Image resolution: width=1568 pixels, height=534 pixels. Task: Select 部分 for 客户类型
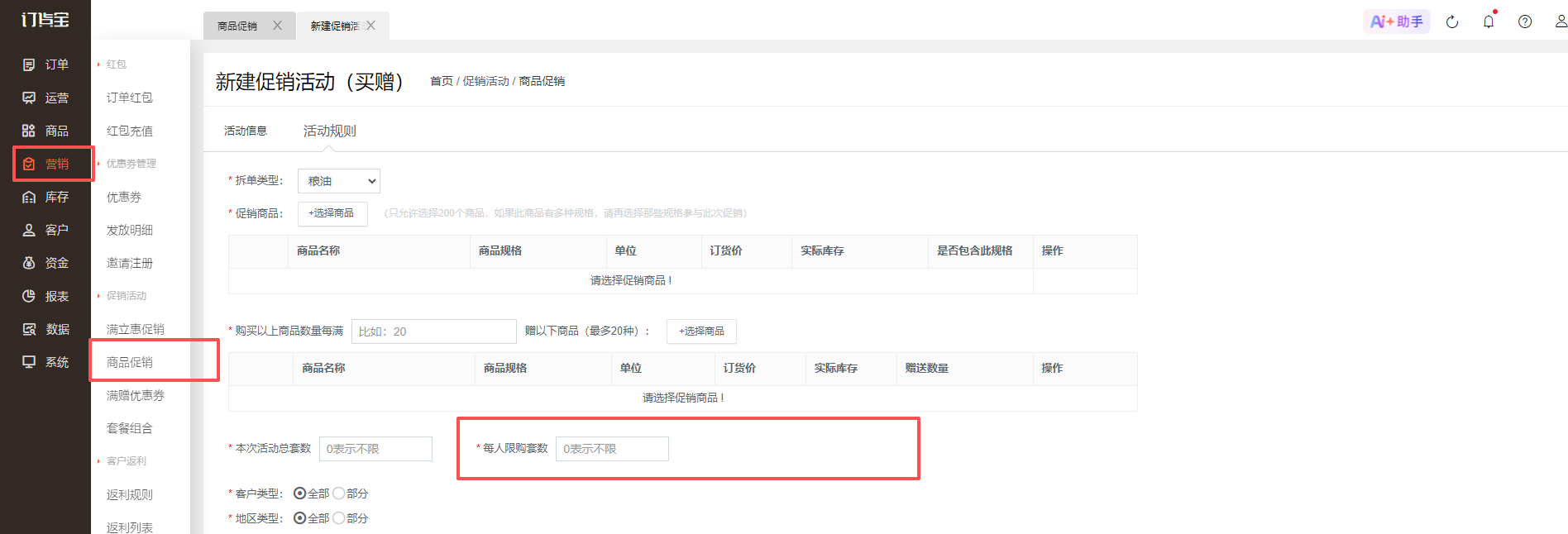(338, 493)
